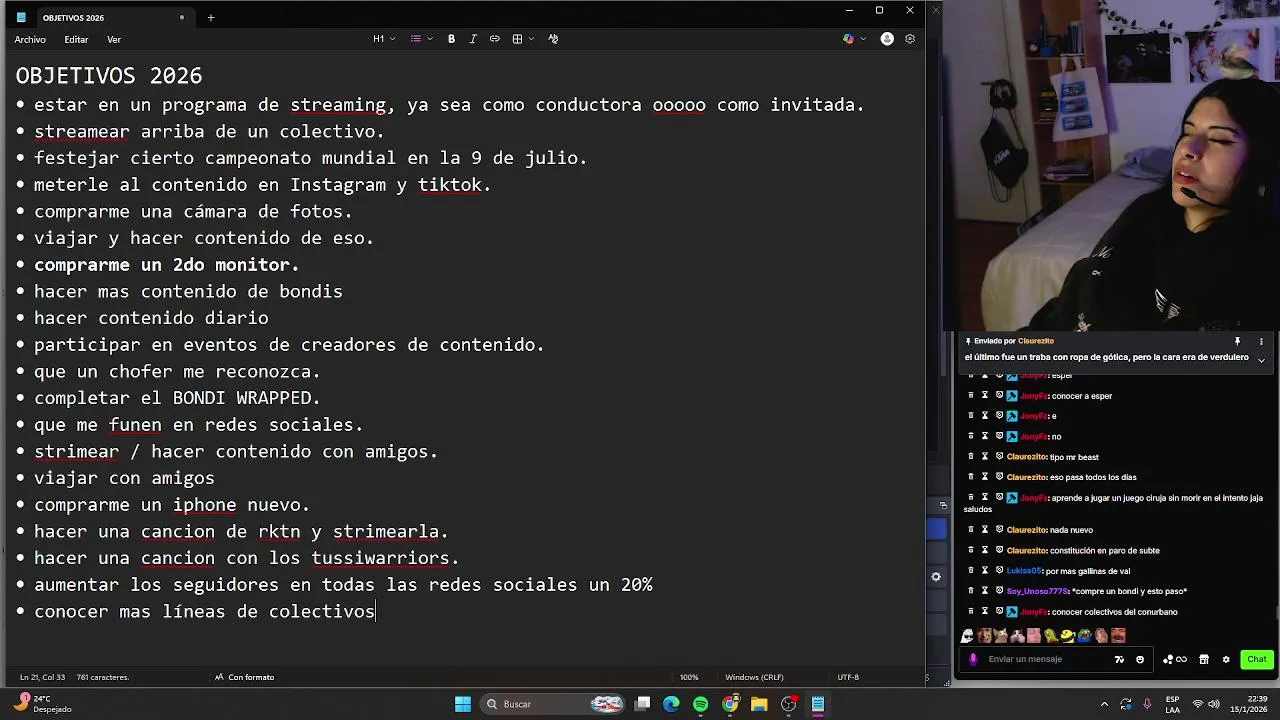Open Notepad settings gear
The height and width of the screenshot is (720, 1280).
[910, 39]
